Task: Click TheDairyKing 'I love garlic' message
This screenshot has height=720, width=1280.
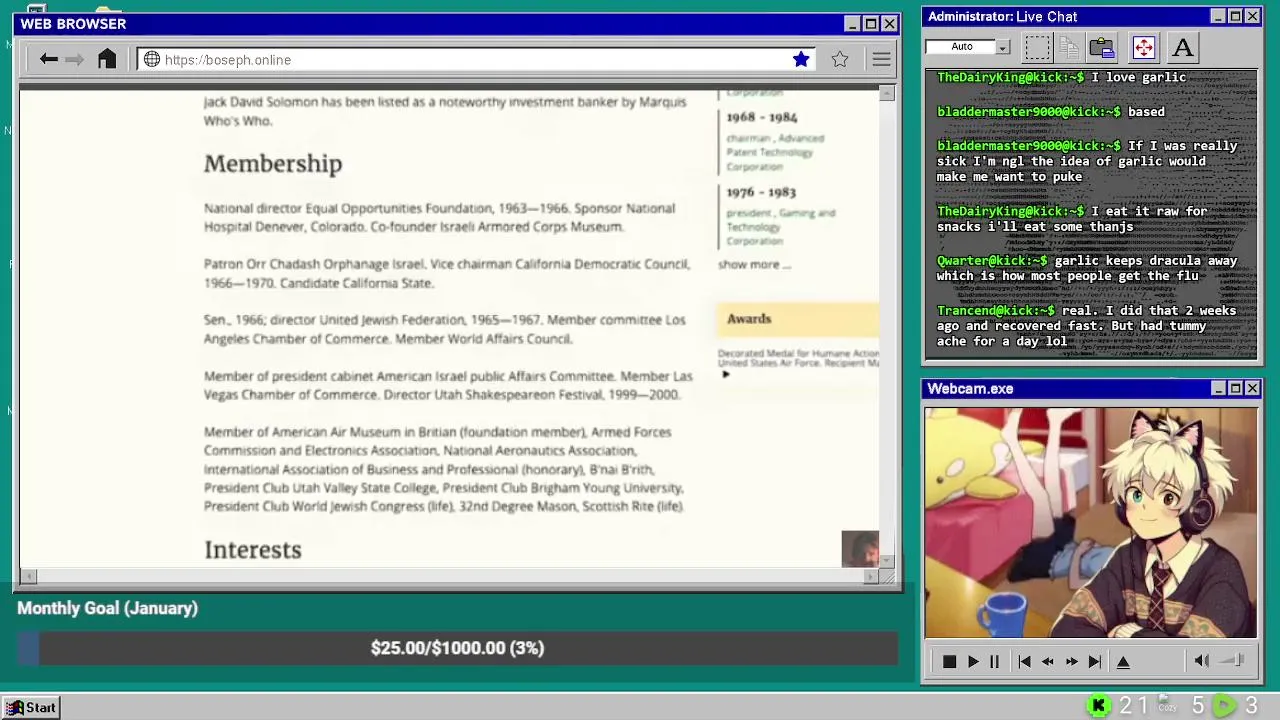Action: (x=1061, y=77)
